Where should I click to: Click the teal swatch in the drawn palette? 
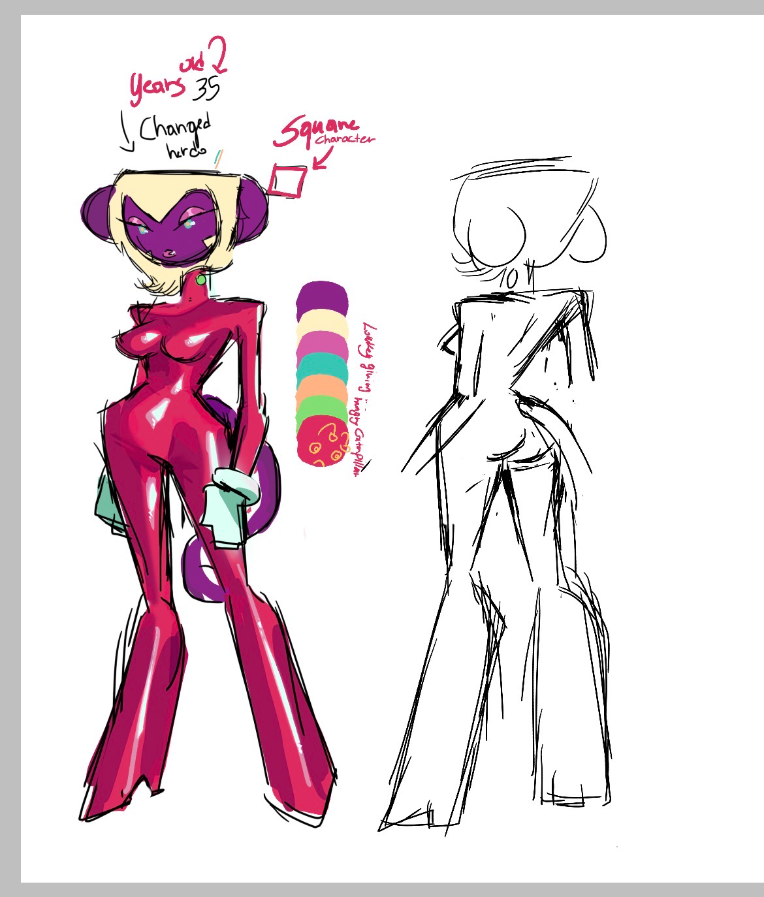point(322,366)
